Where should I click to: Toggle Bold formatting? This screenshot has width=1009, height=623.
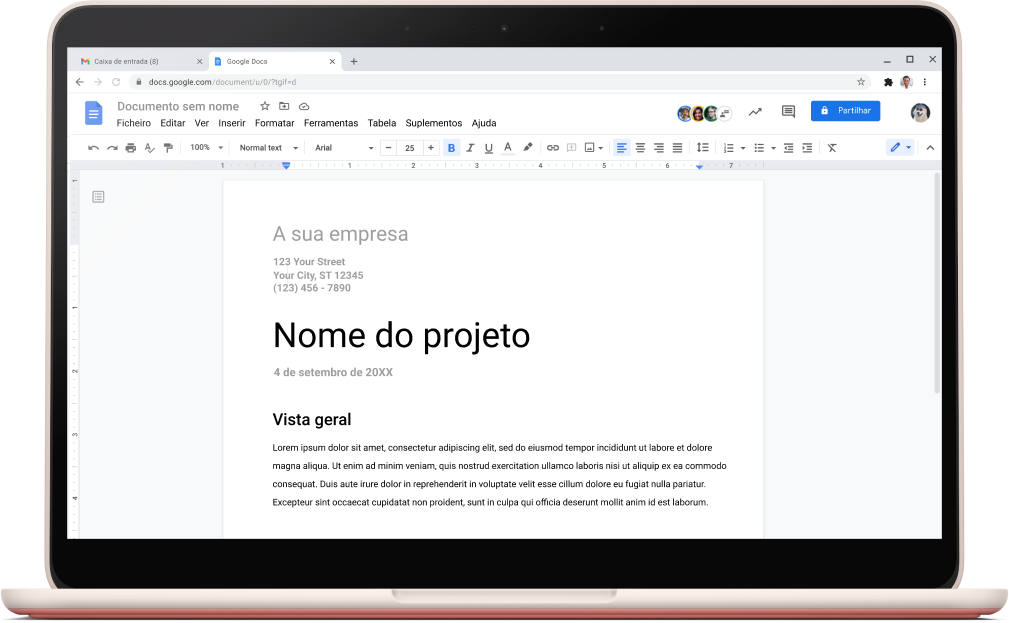click(x=451, y=148)
